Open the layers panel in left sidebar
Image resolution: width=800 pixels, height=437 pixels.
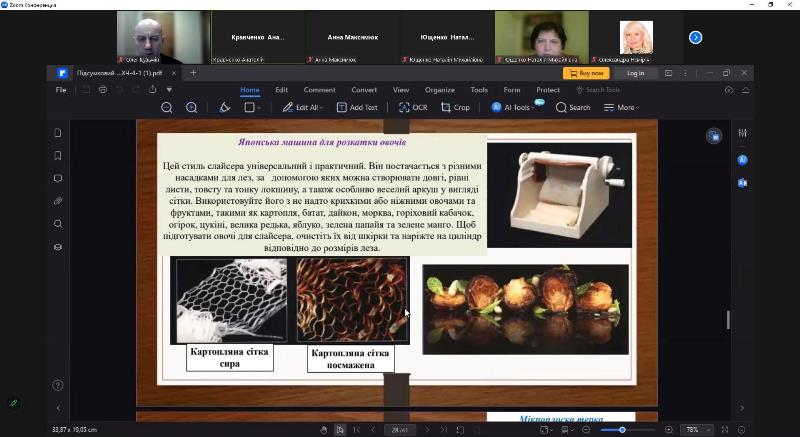pos(58,247)
